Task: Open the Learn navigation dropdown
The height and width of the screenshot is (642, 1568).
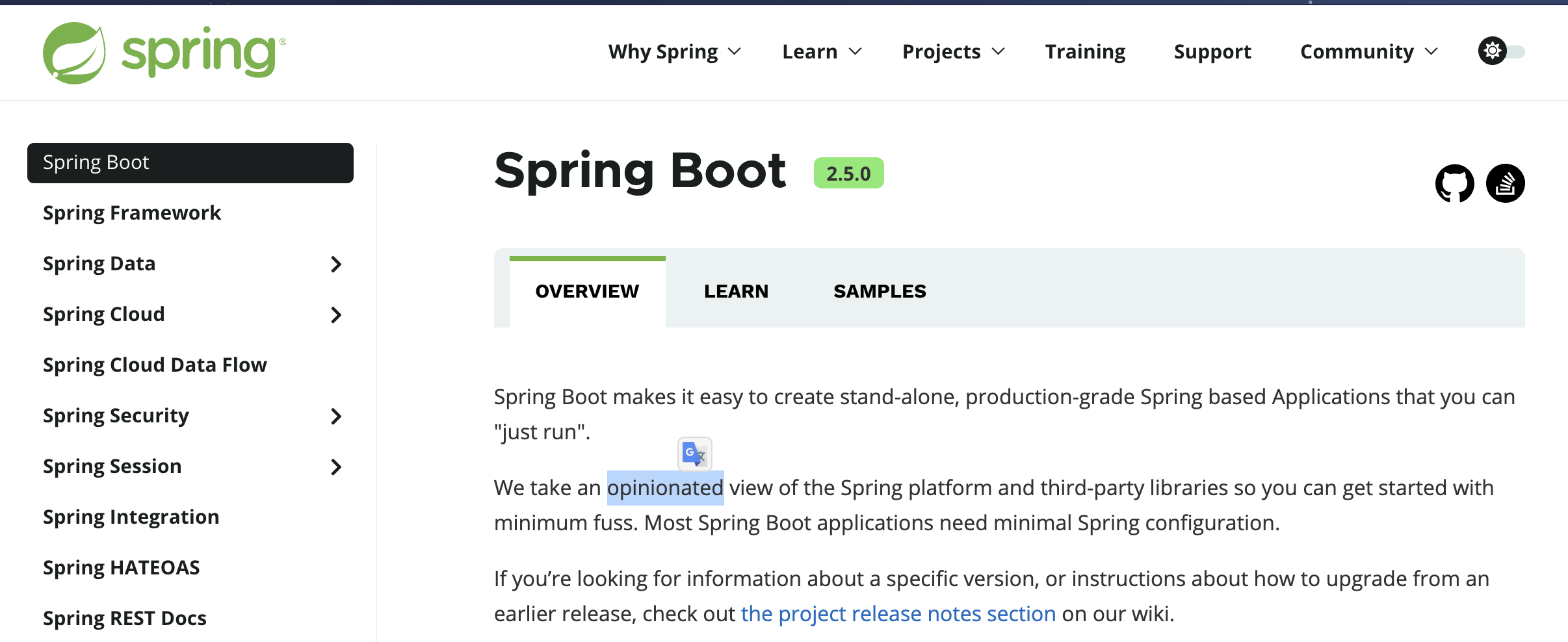Action: point(822,52)
